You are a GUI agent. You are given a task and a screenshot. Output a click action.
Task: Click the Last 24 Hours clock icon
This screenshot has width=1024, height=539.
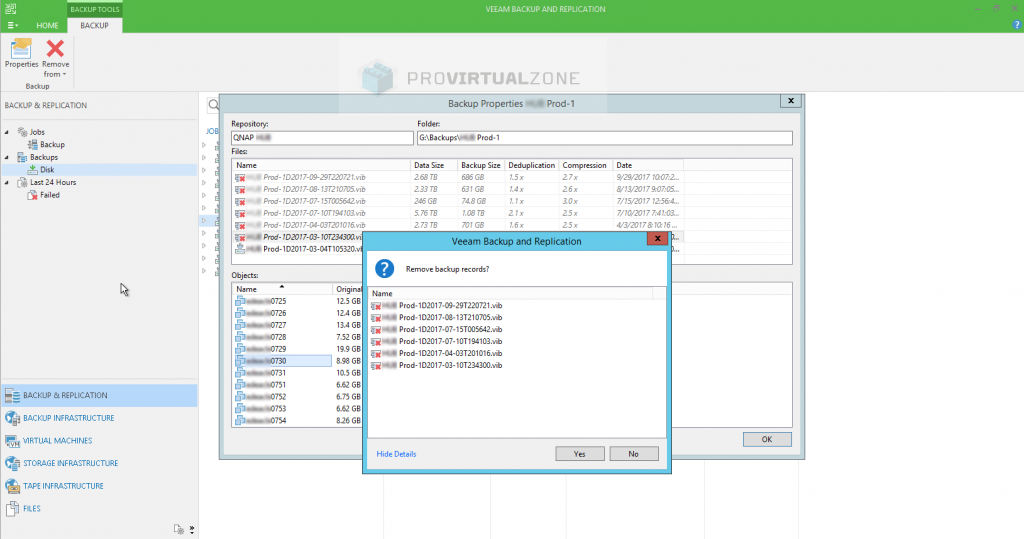(22, 183)
